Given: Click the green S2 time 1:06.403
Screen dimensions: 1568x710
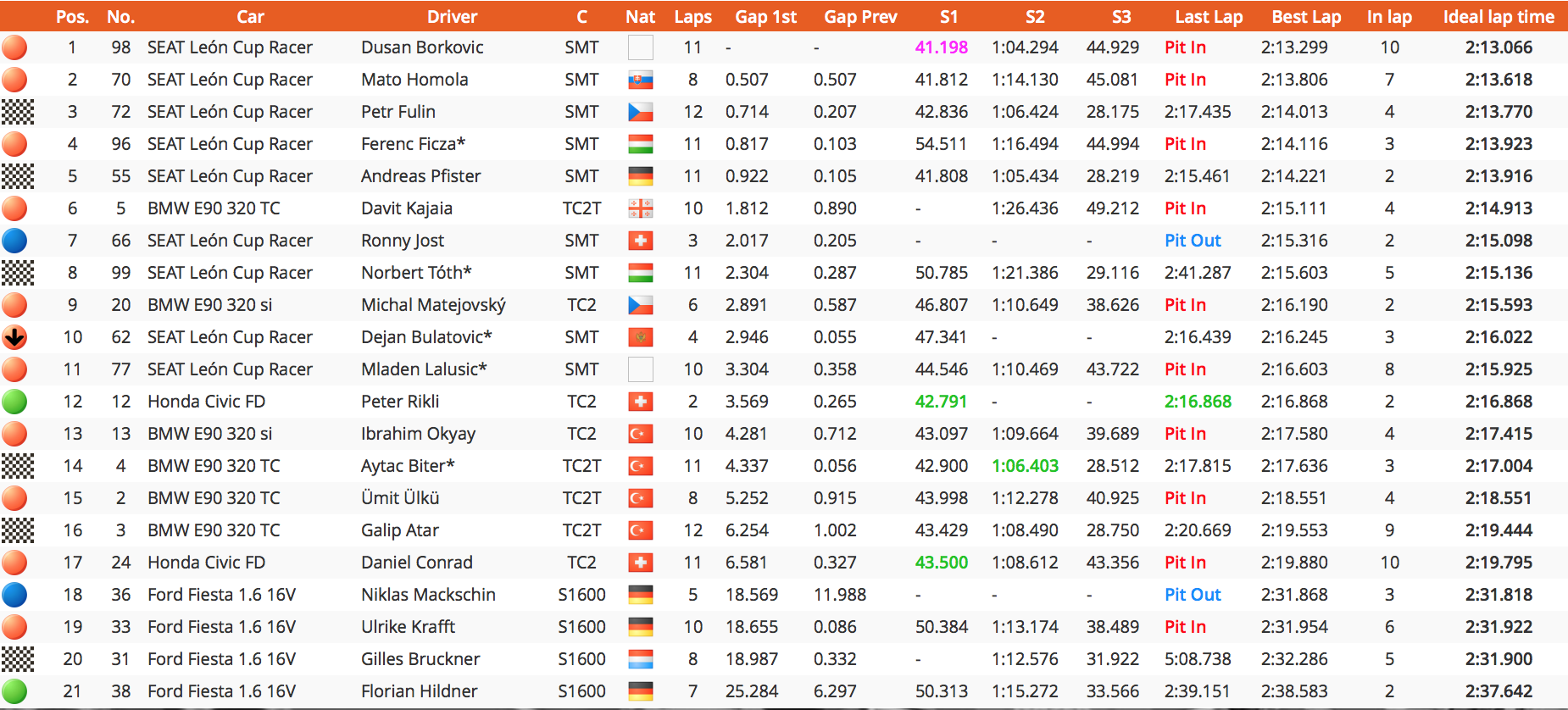Looking at the screenshot, I should click(x=1026, y=466).
